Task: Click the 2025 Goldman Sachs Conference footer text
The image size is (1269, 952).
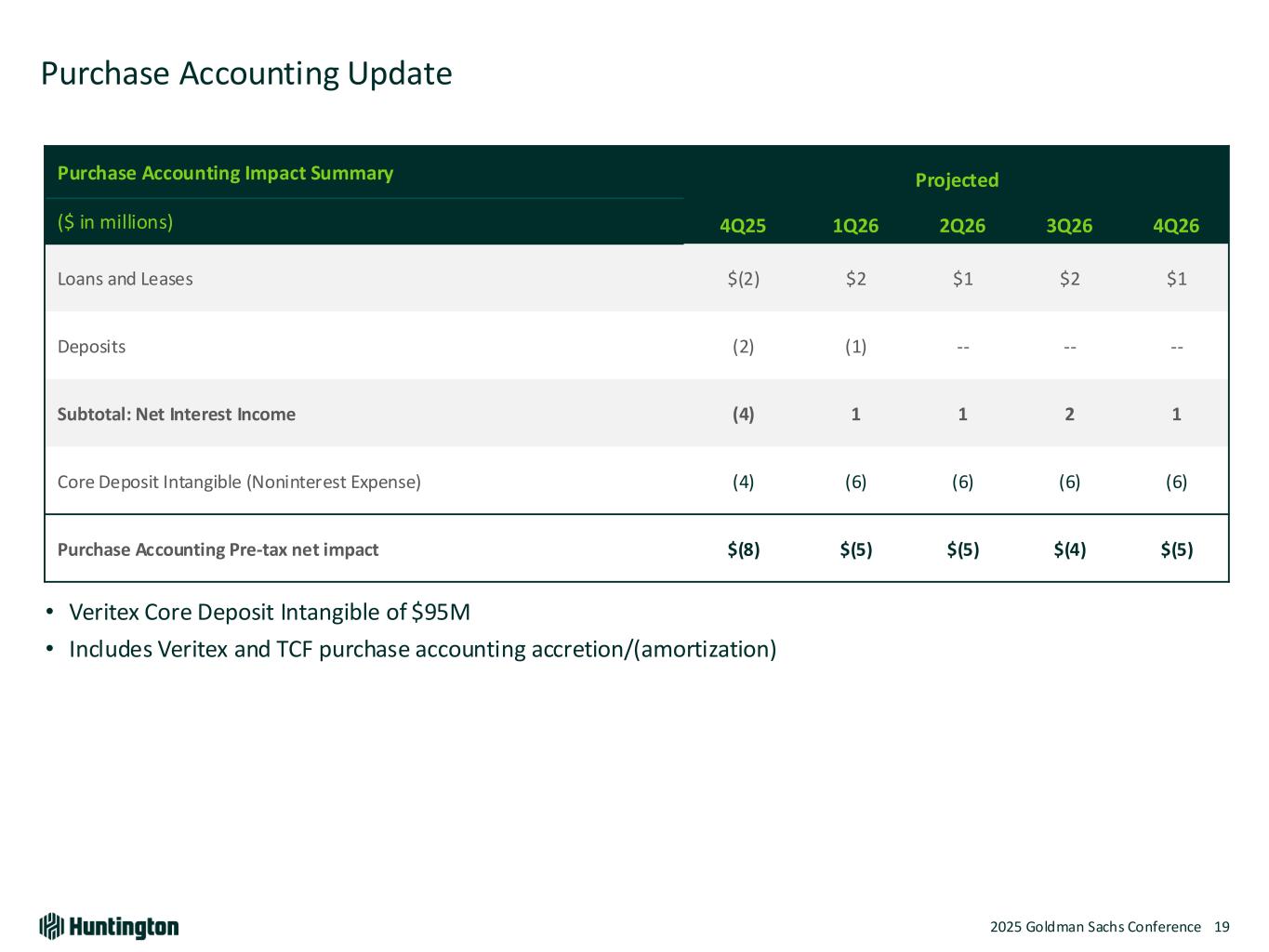Action: [1095, 927]
